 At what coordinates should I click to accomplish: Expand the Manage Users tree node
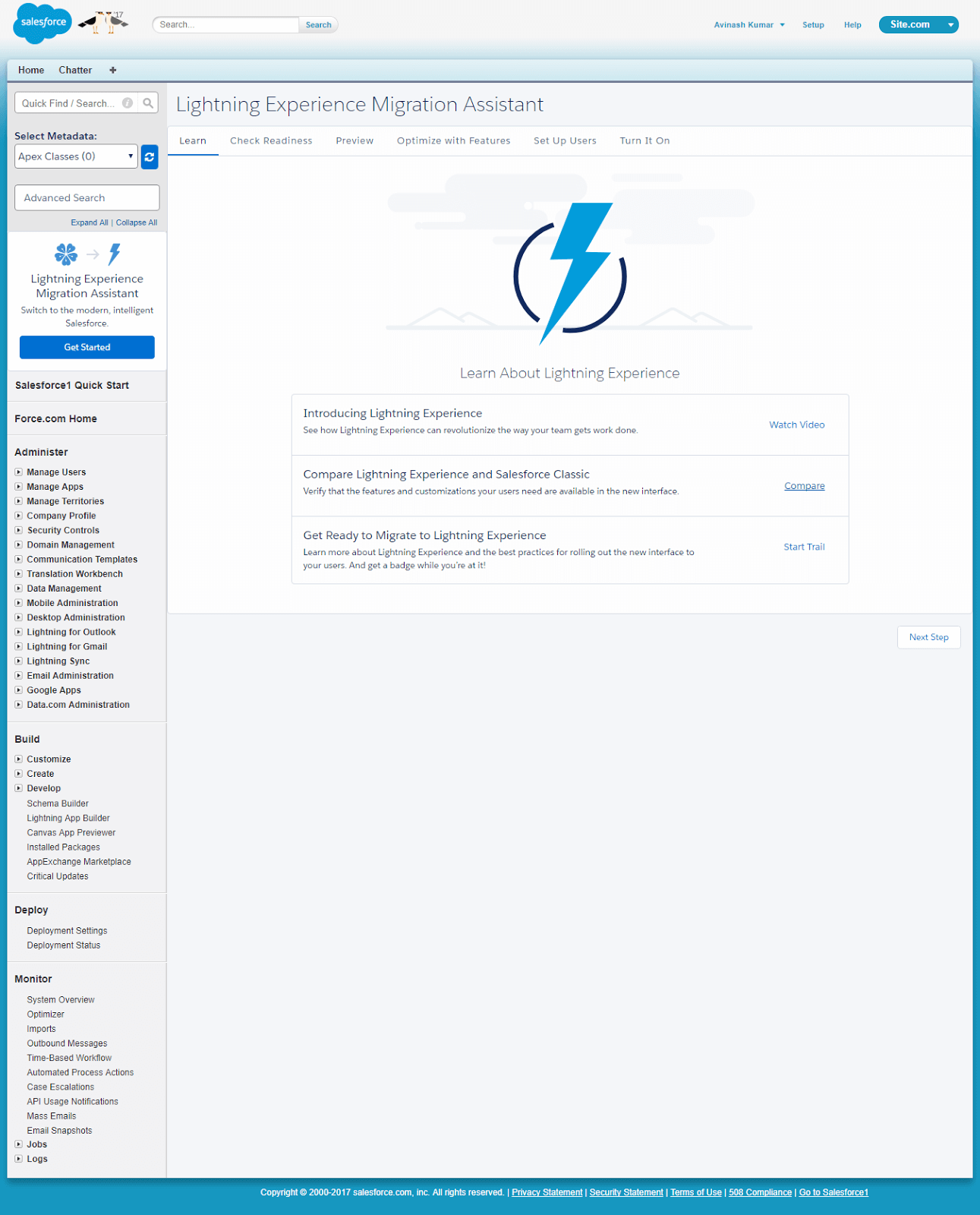coord(19,472)
